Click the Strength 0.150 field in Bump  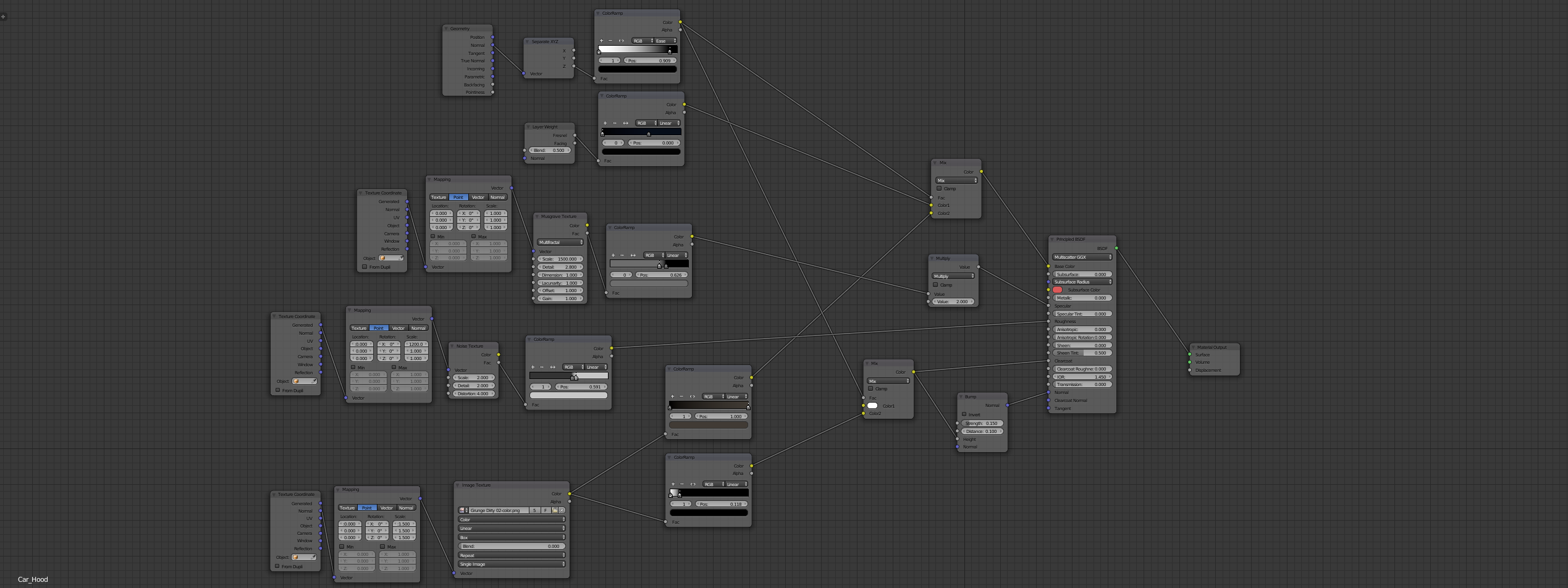(982, 423)
